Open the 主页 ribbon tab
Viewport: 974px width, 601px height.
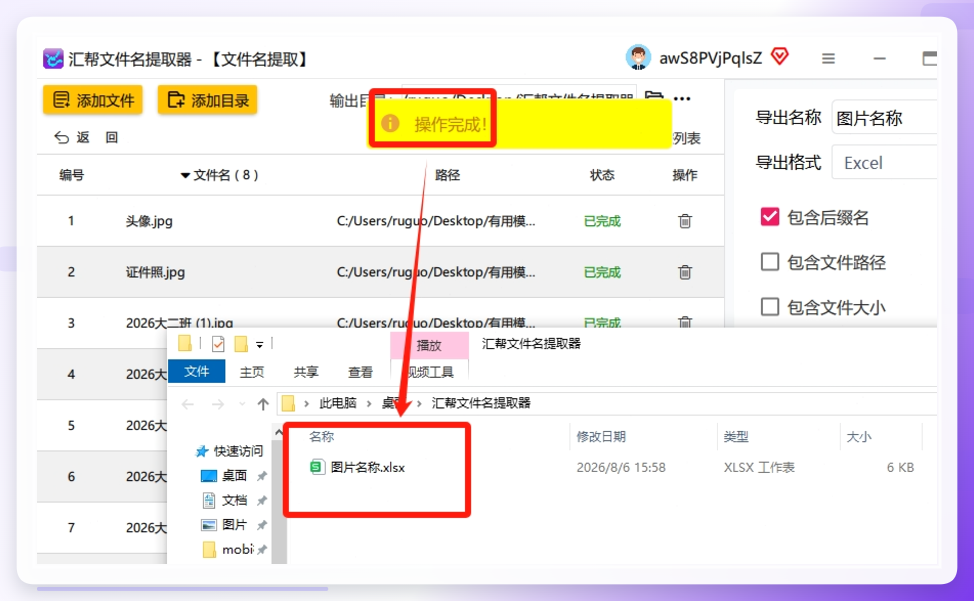click(252, 372)
